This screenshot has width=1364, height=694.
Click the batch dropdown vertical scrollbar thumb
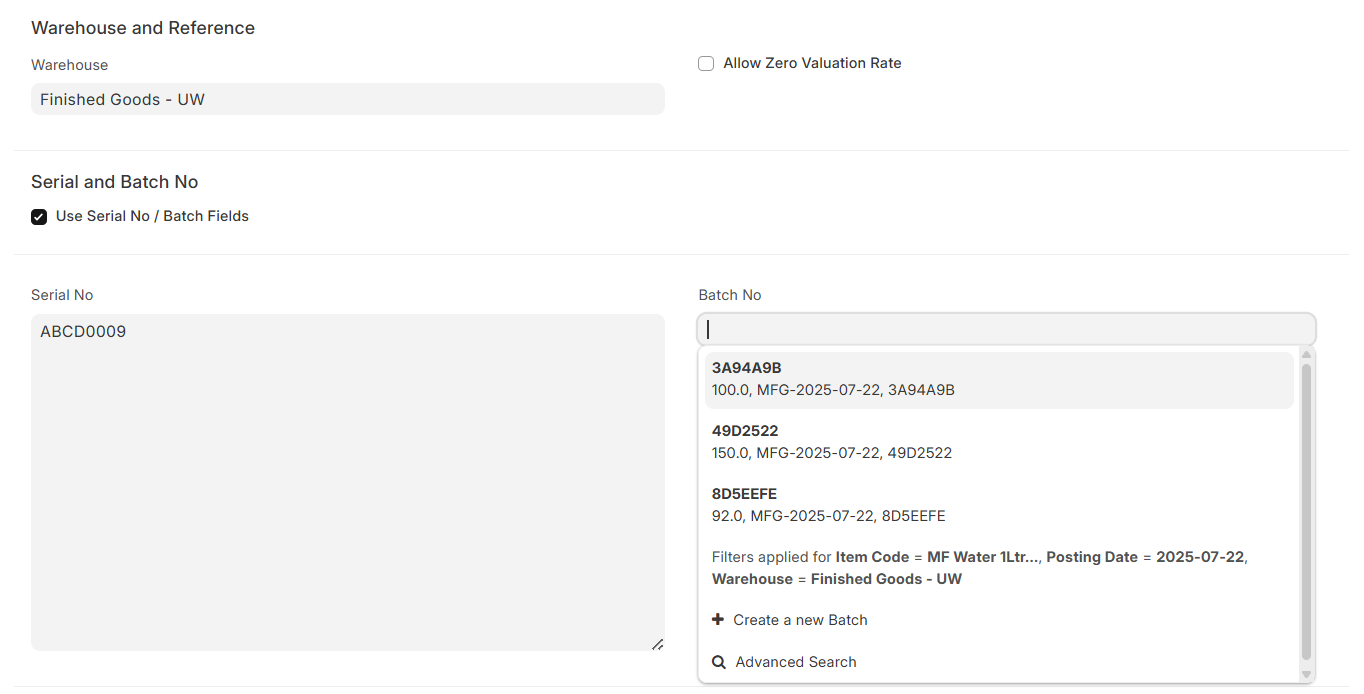[x=1306, y=510]
